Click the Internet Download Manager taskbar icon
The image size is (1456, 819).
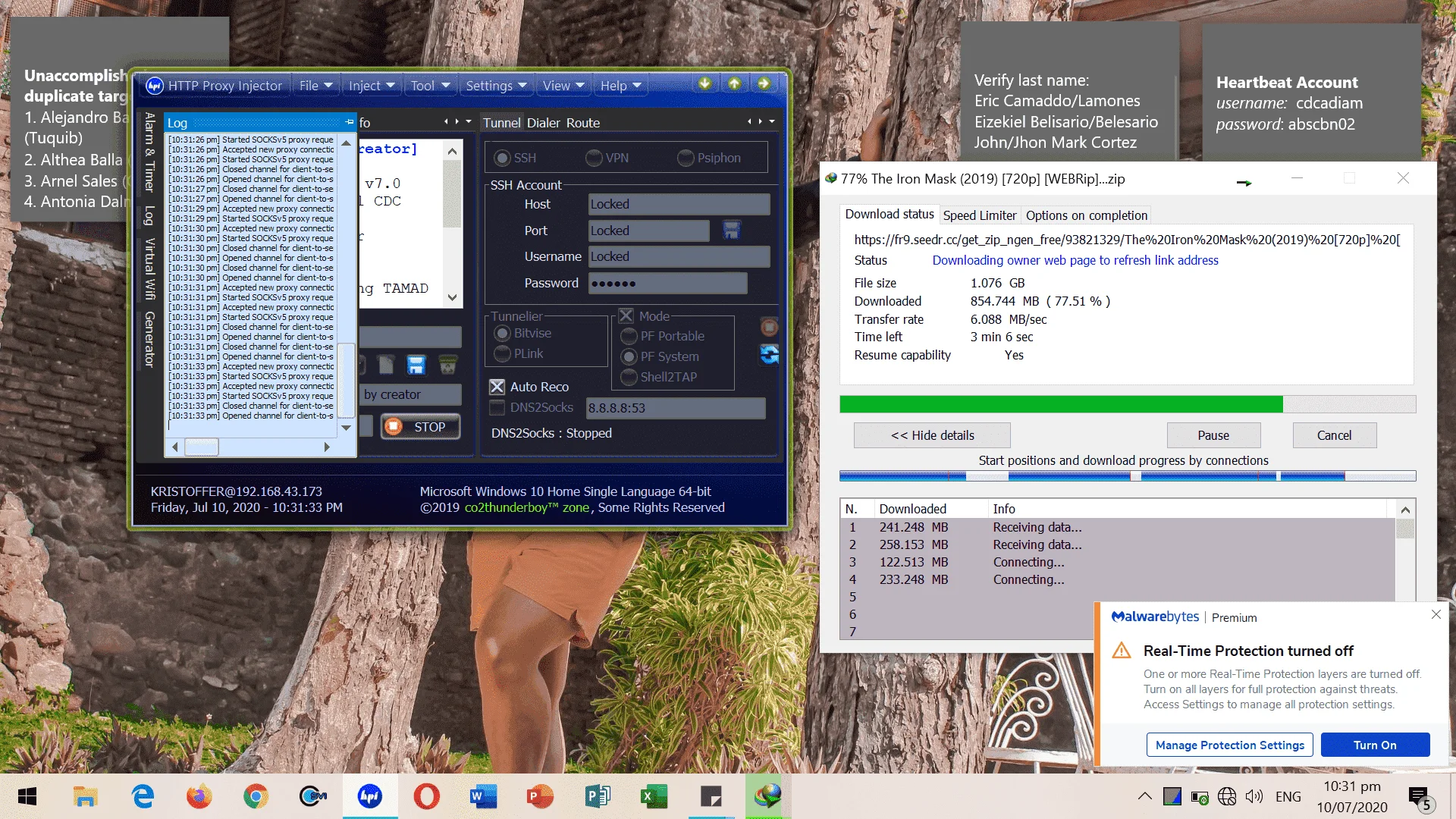[767, 796]
